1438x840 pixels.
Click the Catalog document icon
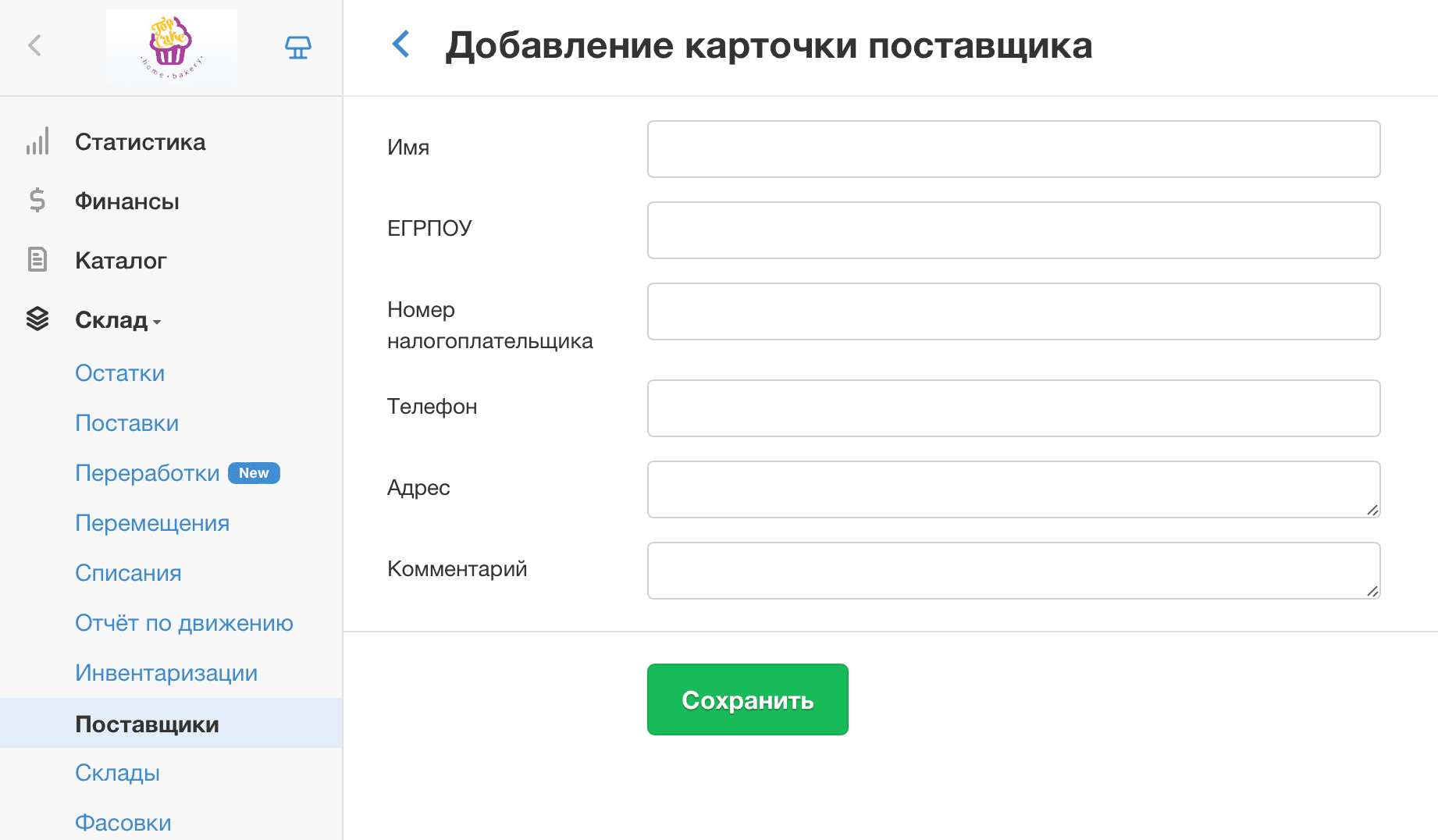[x=37, y=260]
